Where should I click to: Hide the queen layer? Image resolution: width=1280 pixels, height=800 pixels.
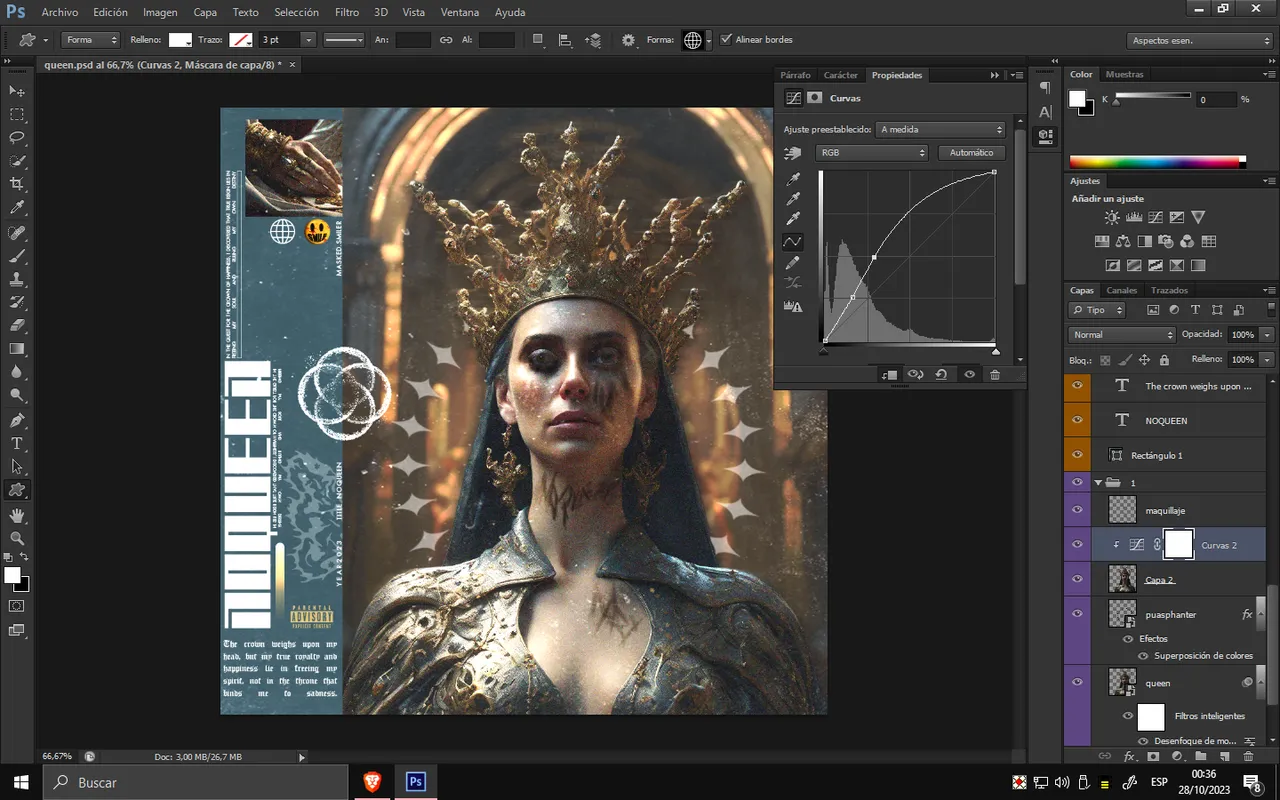coord(1077,682)
